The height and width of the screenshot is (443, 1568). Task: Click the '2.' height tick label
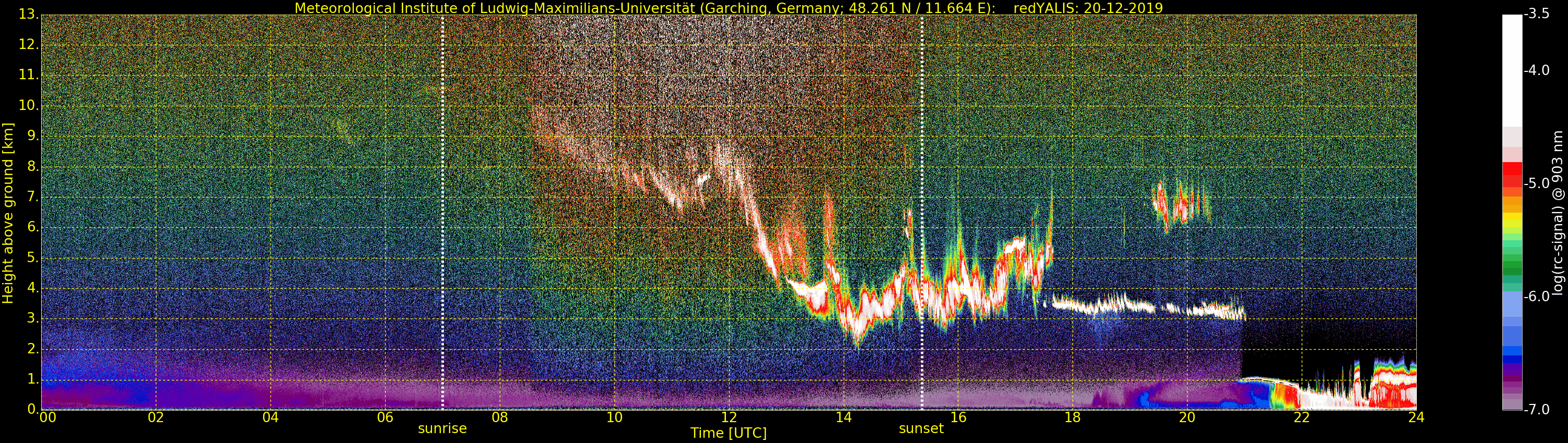tap(33, 349)
